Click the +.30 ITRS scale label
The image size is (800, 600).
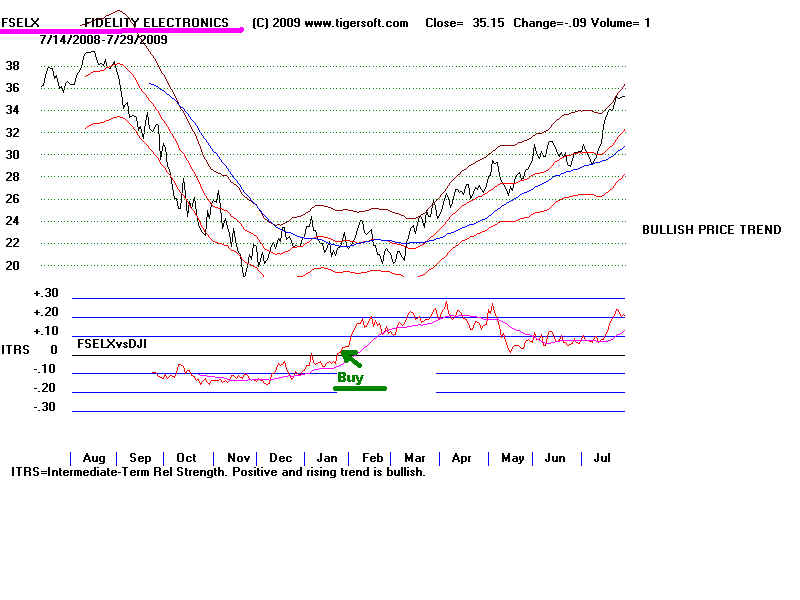tap(45, 294)
